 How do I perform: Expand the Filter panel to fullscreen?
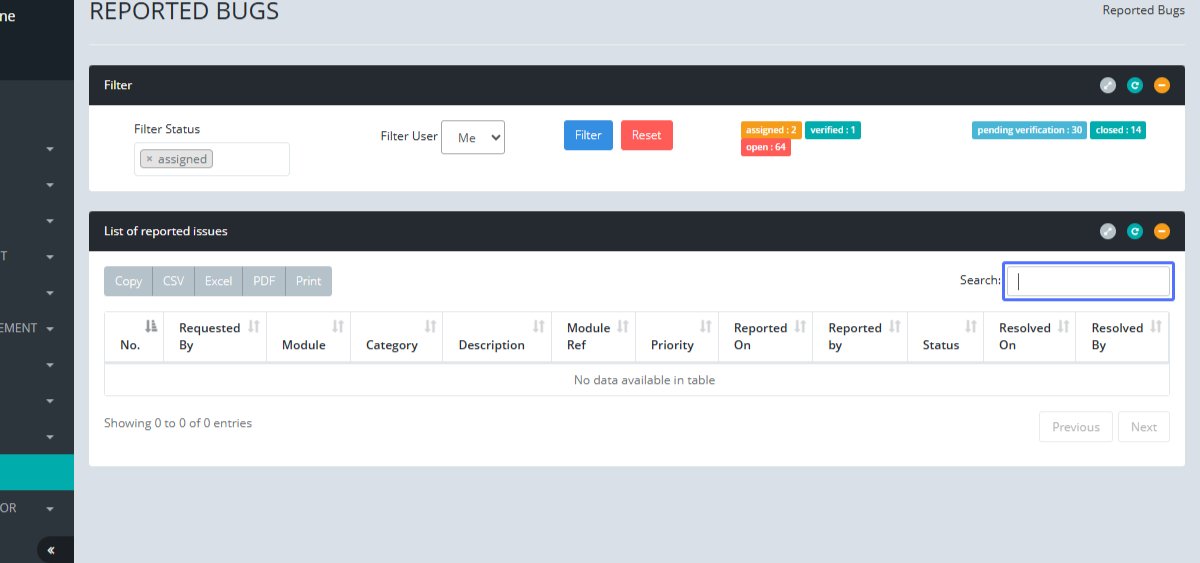pyautogui.click(x=1107, y=85)
